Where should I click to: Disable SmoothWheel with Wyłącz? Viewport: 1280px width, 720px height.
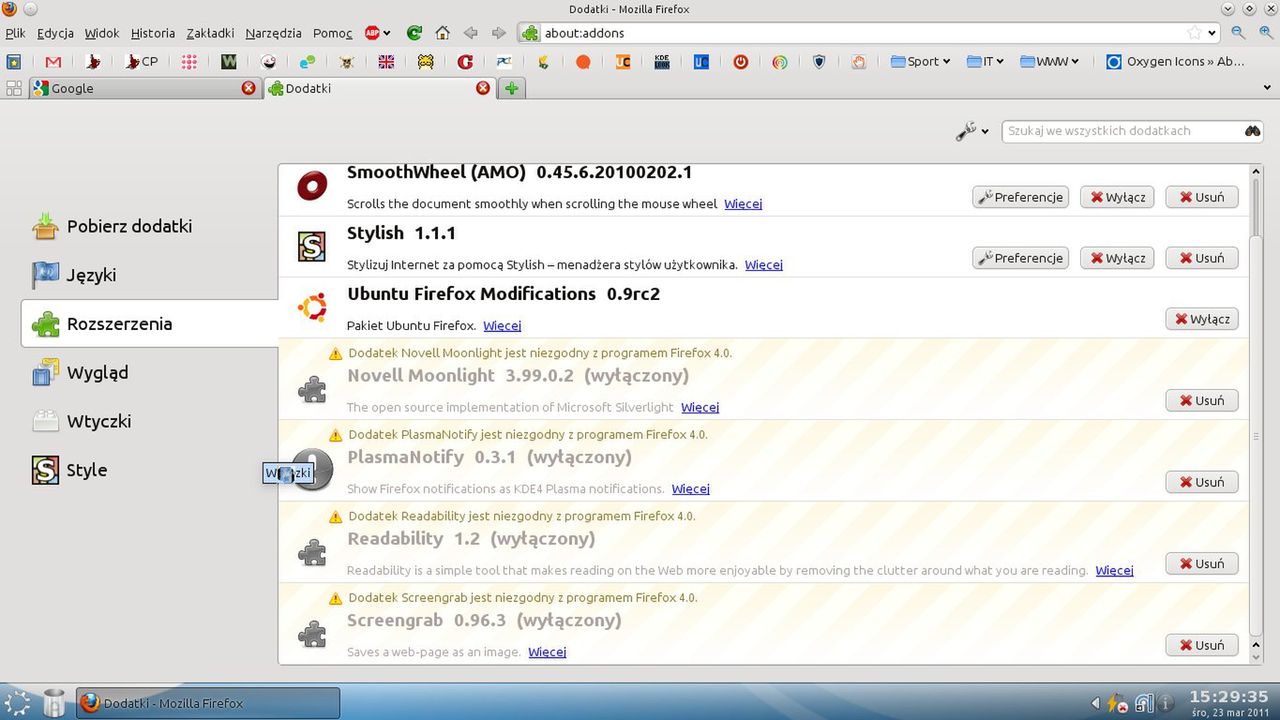[1117, 197]
